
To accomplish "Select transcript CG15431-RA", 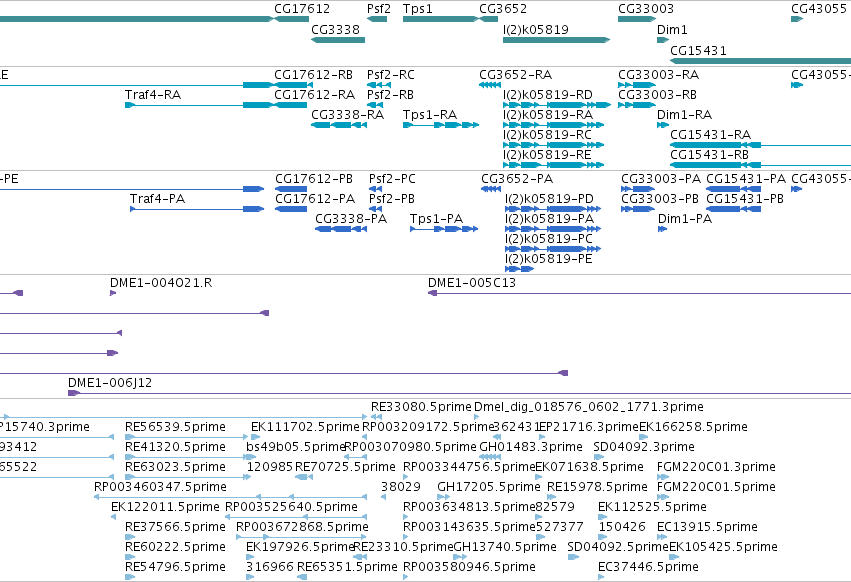I will pyautogui.click(x=710, y=135).
